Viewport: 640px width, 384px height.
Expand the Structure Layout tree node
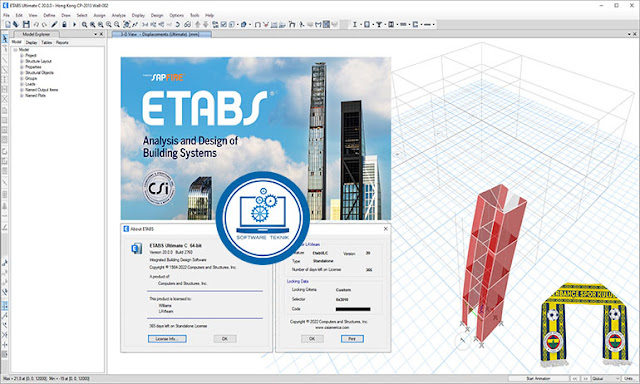pos(22,61)
